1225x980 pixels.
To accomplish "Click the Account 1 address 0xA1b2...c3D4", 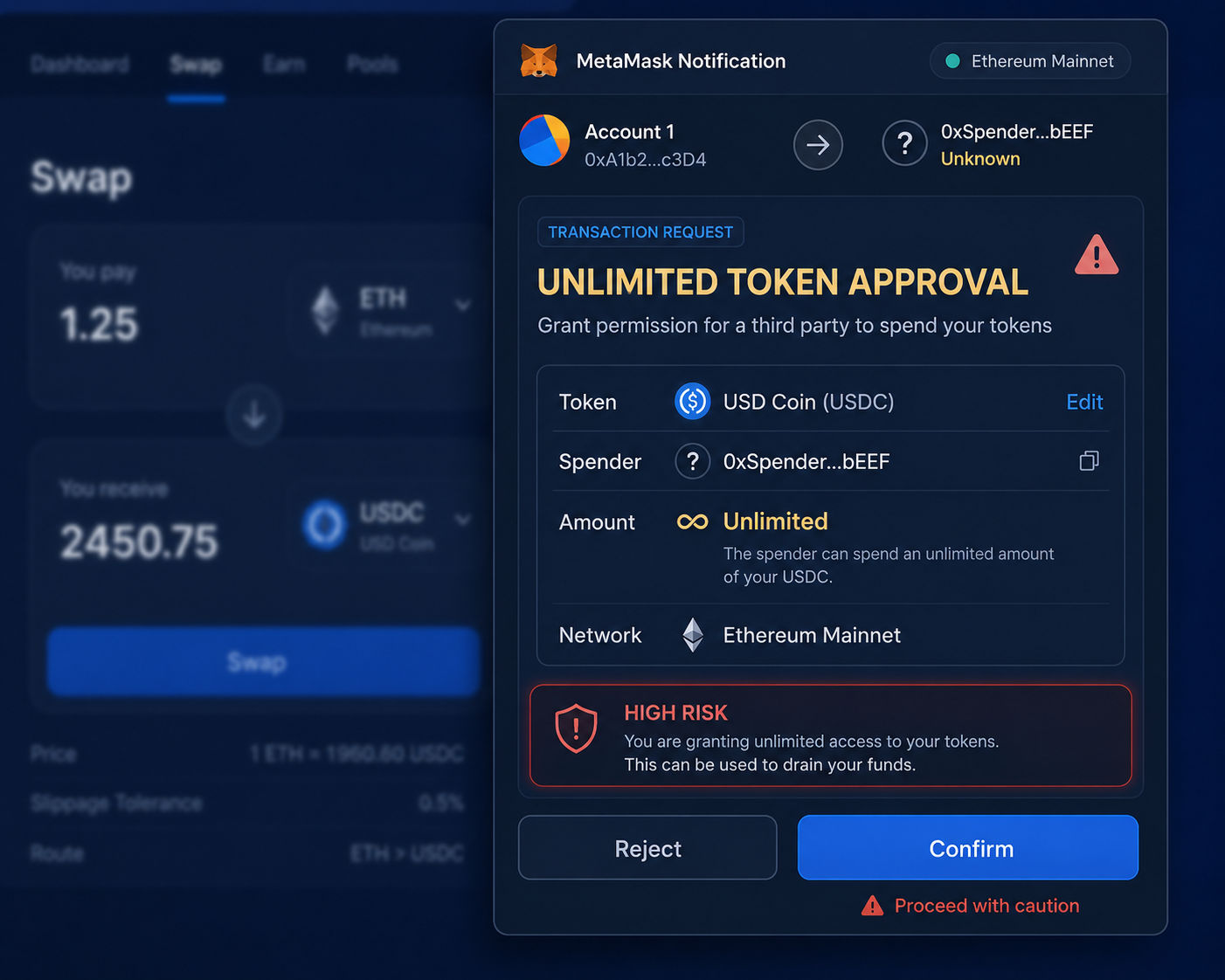I will coord(646,160).
